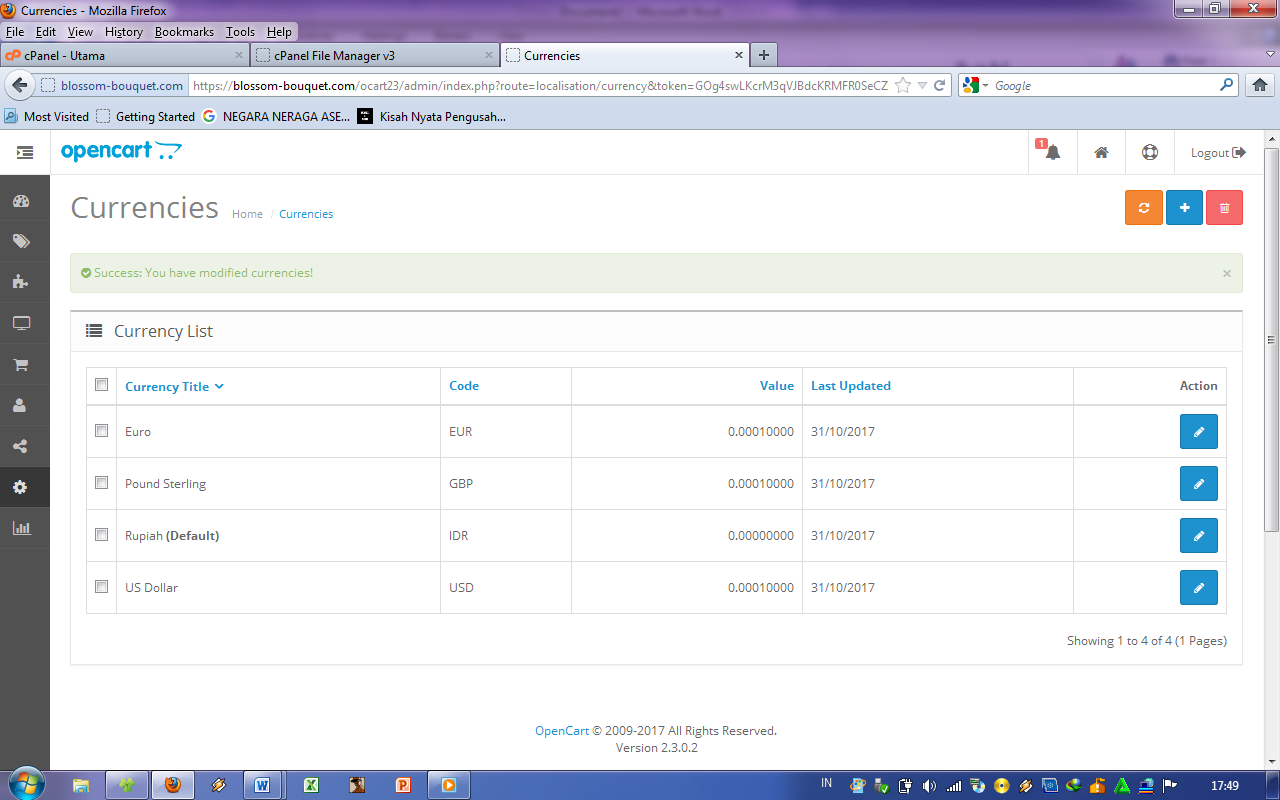This screenshot has width=1280, height=800.
Task: Sort by the Last Updated column header
Action: pyautogui.click(x=851, y=386)
